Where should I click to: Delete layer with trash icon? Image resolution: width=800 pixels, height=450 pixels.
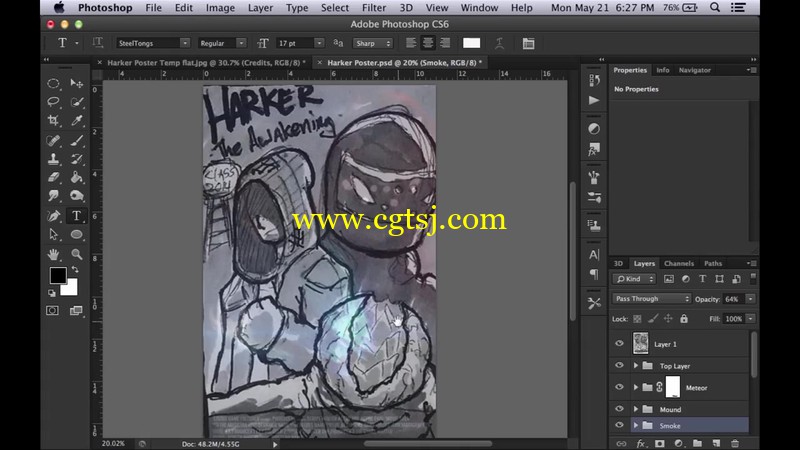pos(735,443)
